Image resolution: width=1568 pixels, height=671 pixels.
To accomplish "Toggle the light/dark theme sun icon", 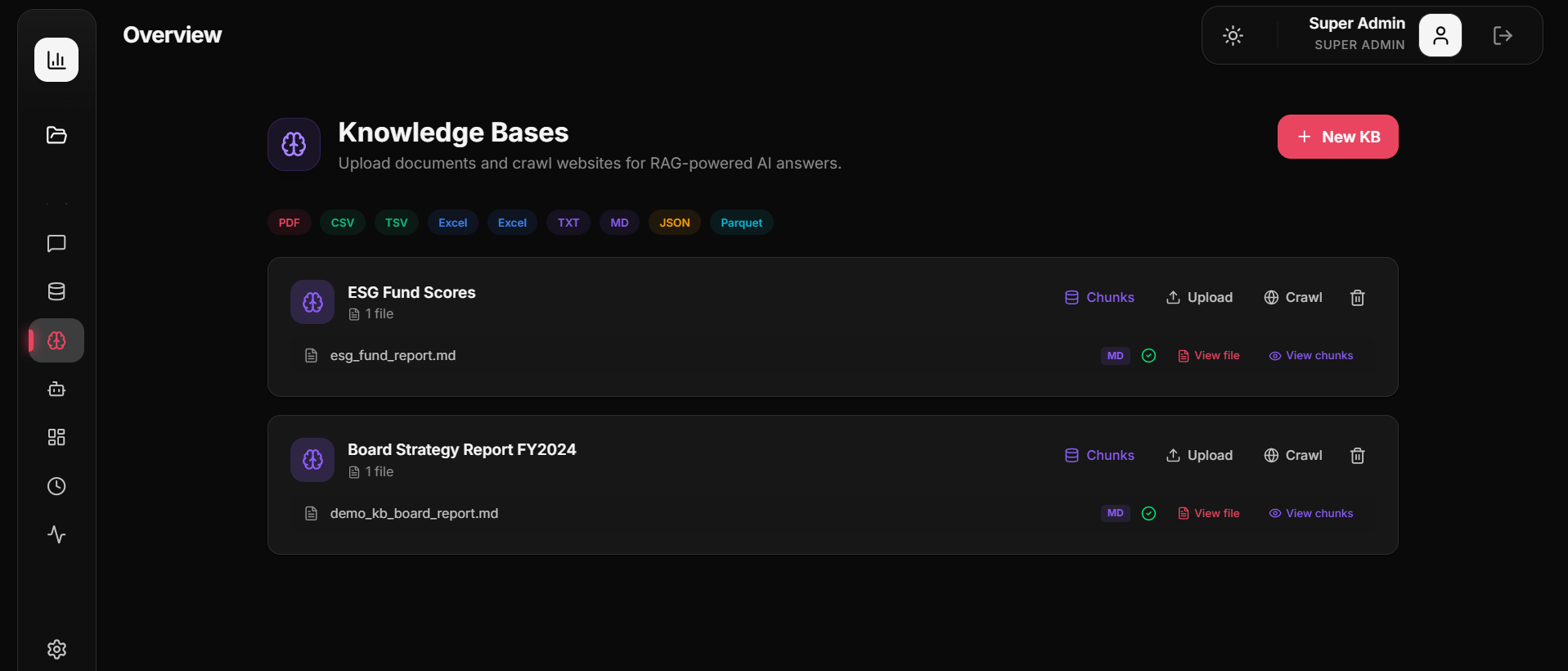I will click(1233, 35).
